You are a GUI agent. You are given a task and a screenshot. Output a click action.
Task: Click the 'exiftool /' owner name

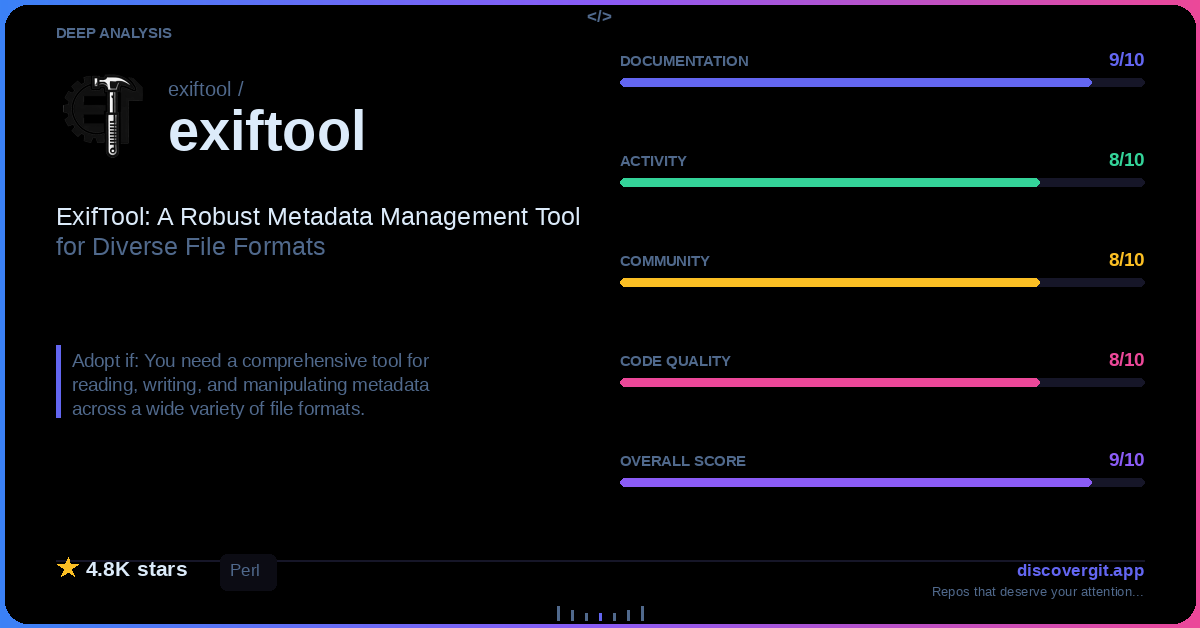tap(206, 89)
